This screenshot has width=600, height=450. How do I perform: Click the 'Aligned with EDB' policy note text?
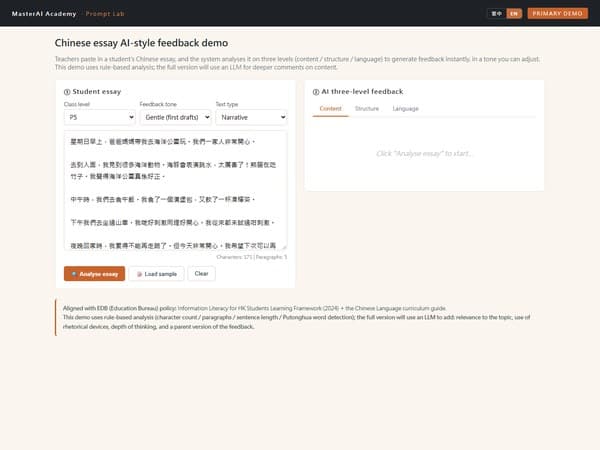coord(297,317)
